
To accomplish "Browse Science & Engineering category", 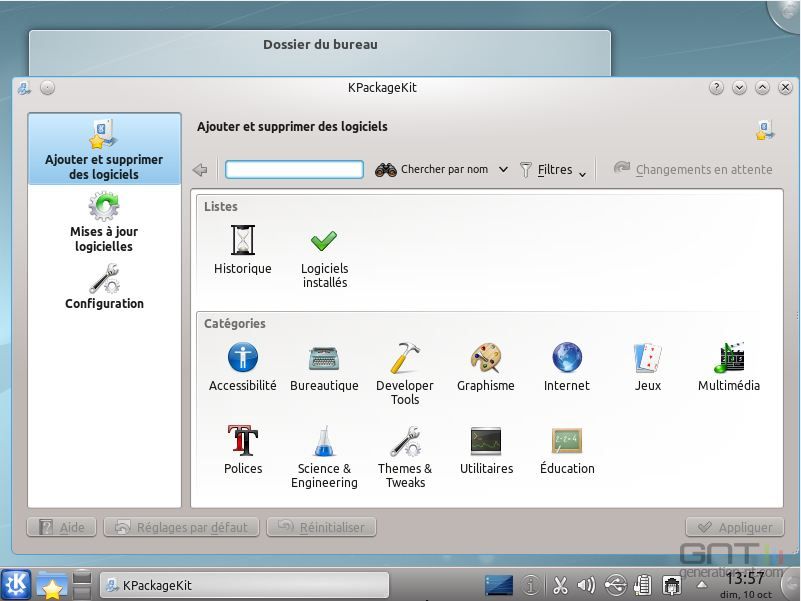I will (324, 456).
